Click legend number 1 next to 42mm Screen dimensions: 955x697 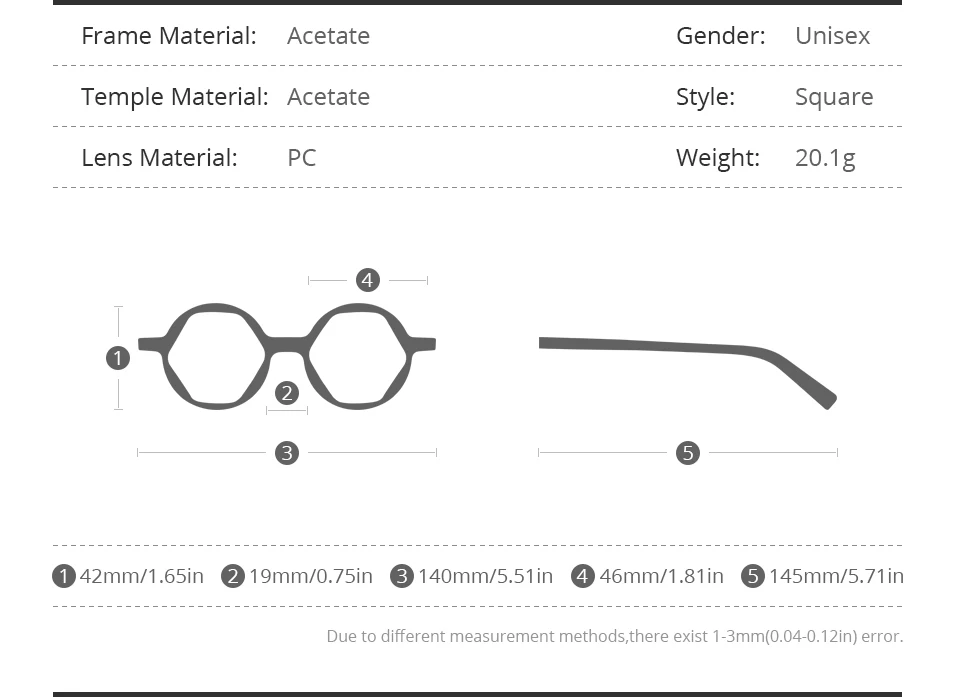64,576
